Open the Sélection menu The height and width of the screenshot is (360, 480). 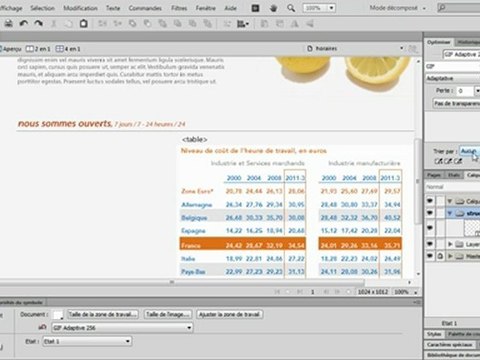(x=42, y=8)
